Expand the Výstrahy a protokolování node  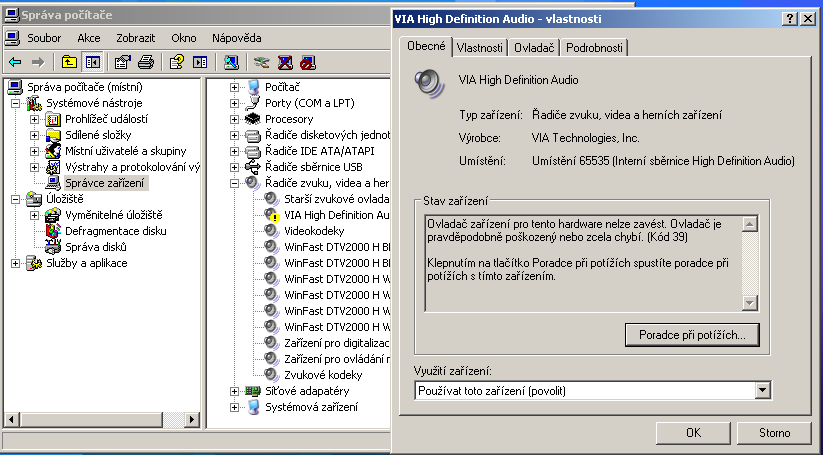click(35, 167)
